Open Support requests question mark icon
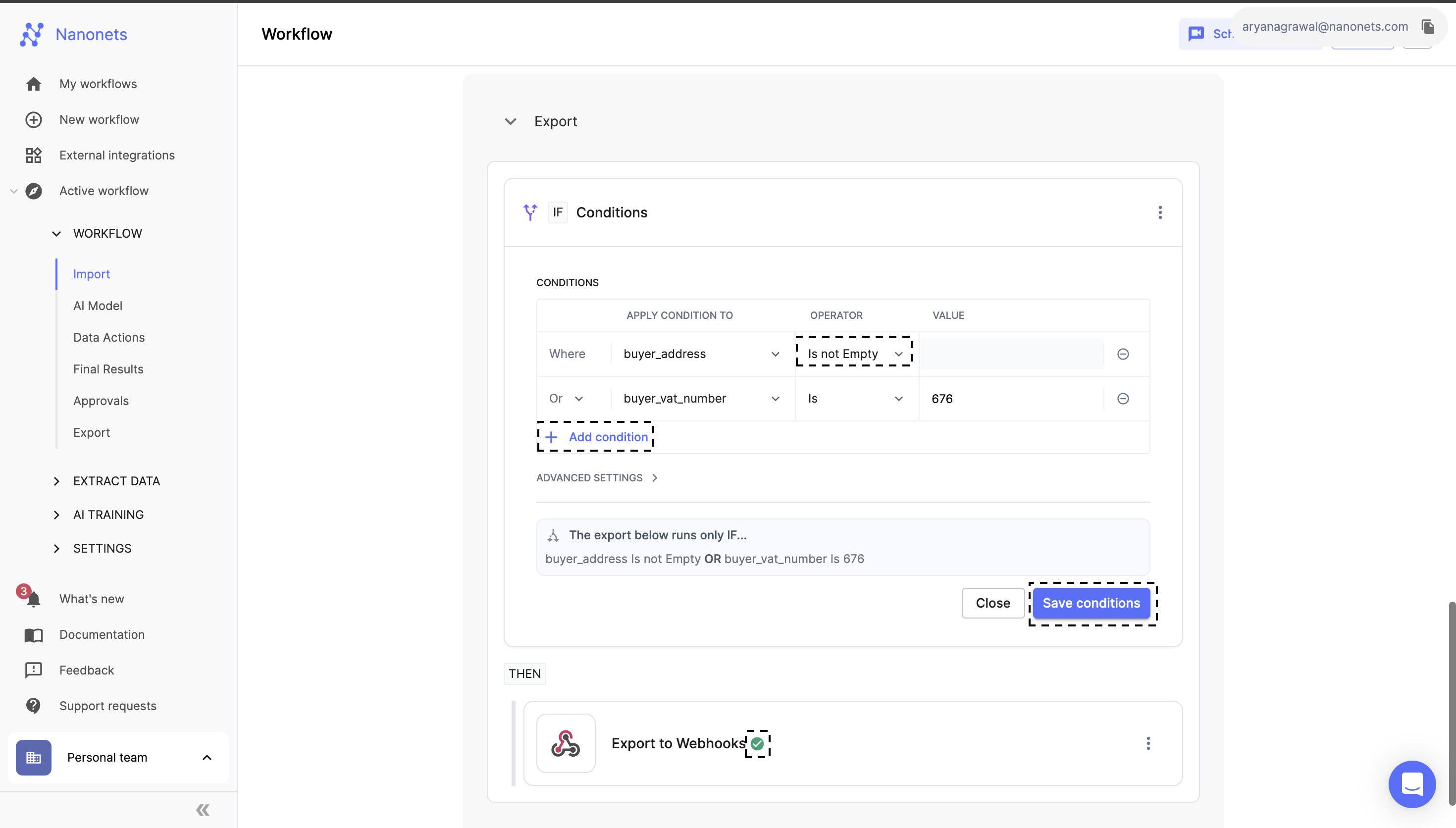The image size is (1456, 828). tap(34, 706)
